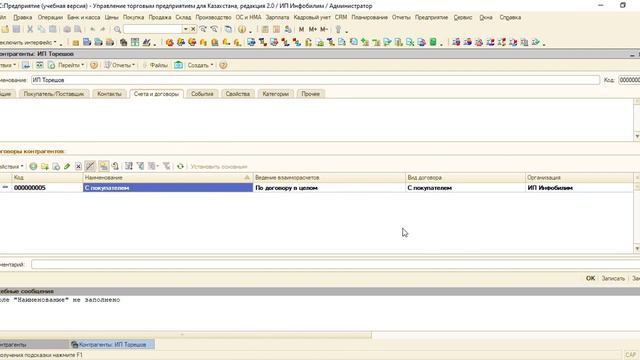
Task: Select the contract code 000000005 cell
Action: coord(47,188)
